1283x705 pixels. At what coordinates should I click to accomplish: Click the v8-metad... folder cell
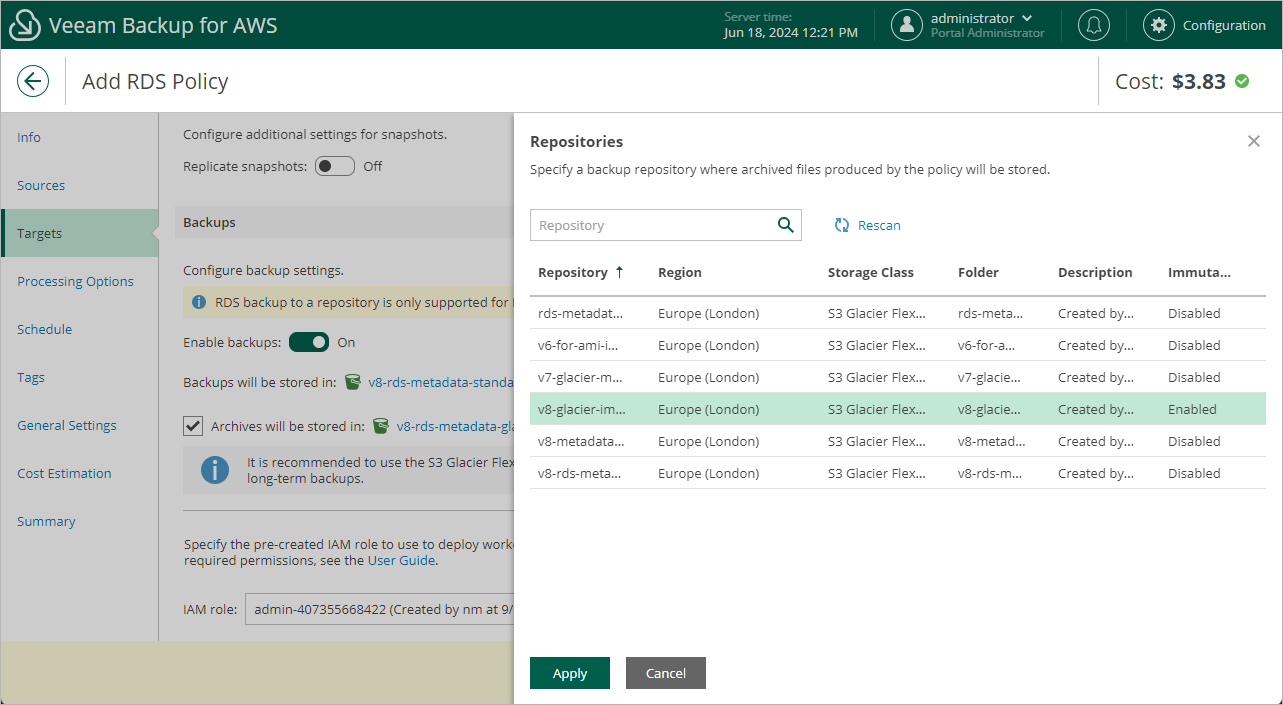[991, 441]
